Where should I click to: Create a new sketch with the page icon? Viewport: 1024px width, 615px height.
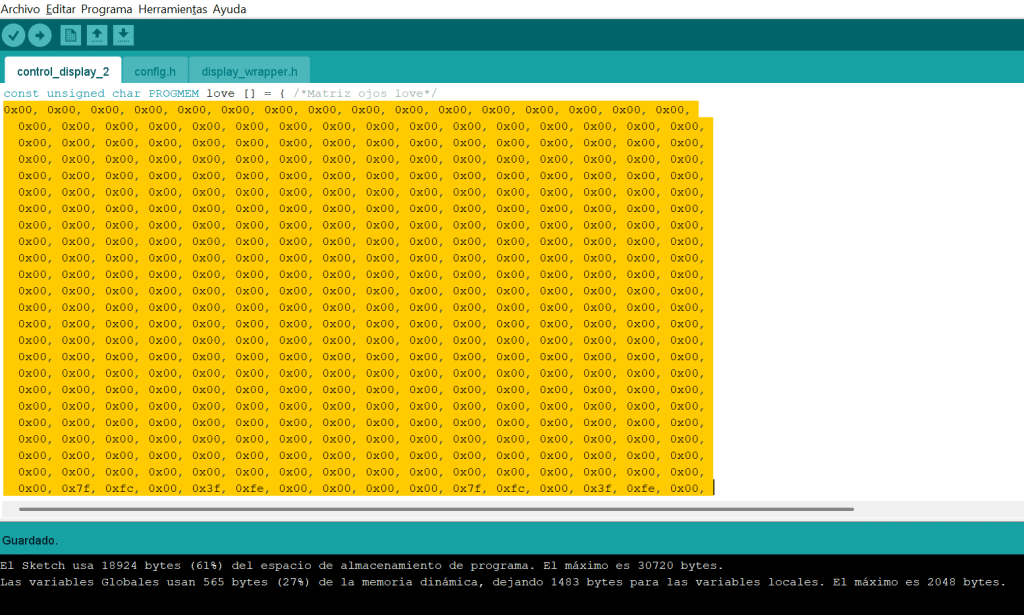coord(71,35)
